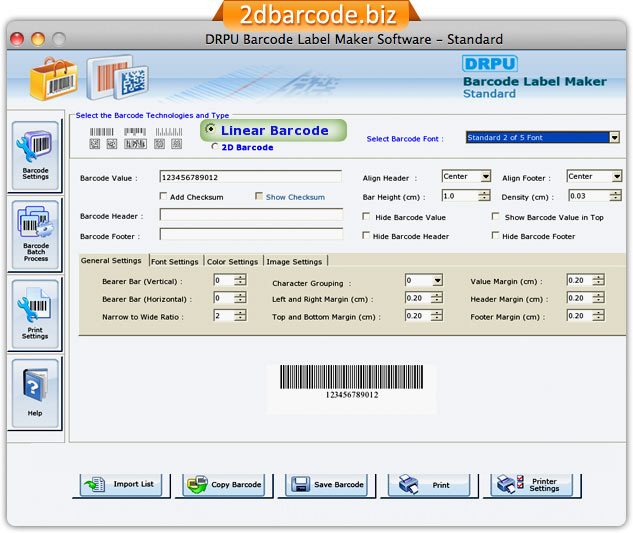Adjust Header Margin stepper
Viewport: 633px width, 533px height.
598,298
